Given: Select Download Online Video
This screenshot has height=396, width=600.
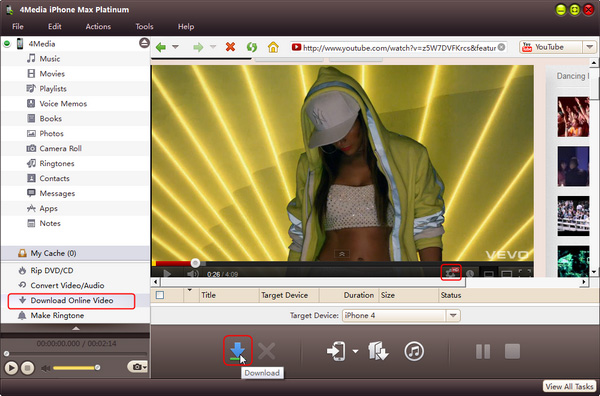Looking at the screenshot, I should pos(71,300).
